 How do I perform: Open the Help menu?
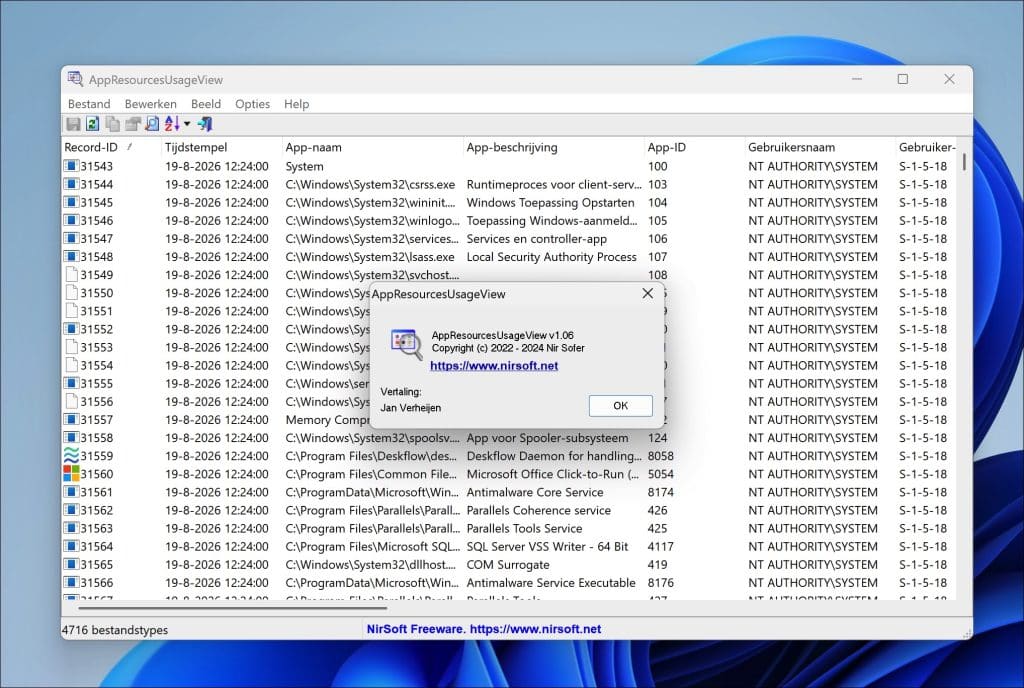click(x=296, y=104)
